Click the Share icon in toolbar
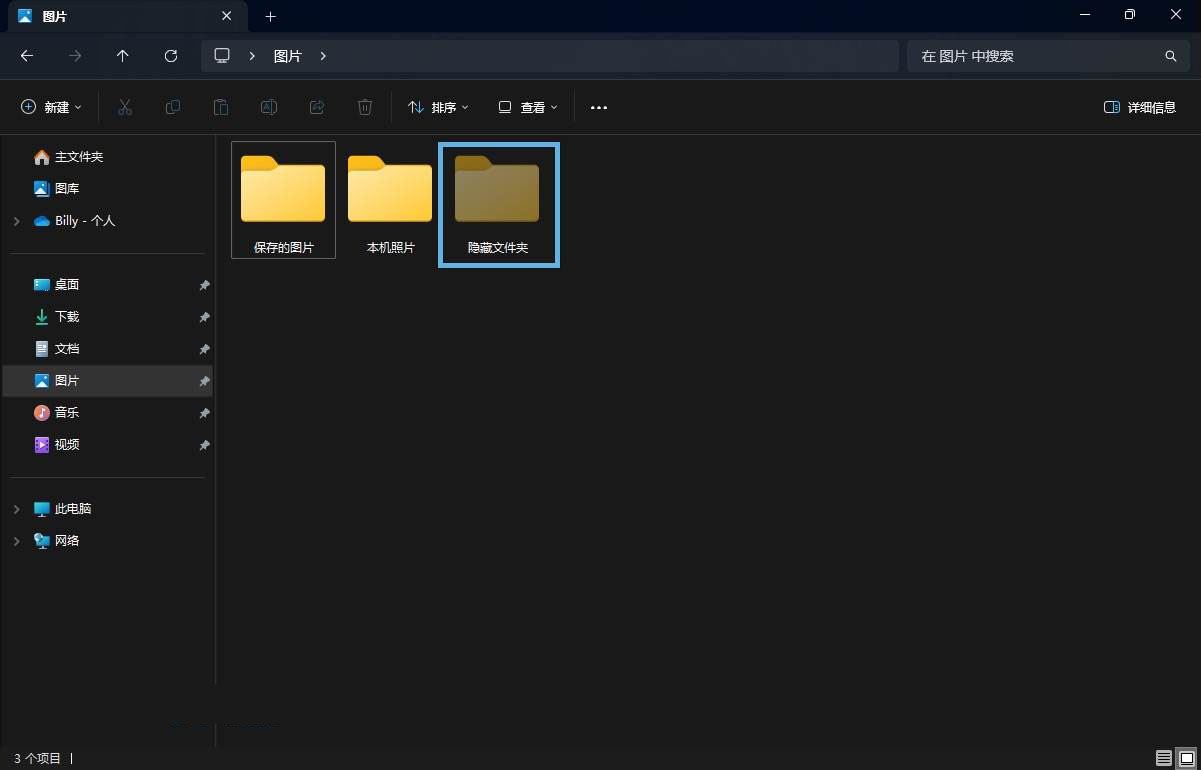The image size is (1201, 770). [317, 107]
